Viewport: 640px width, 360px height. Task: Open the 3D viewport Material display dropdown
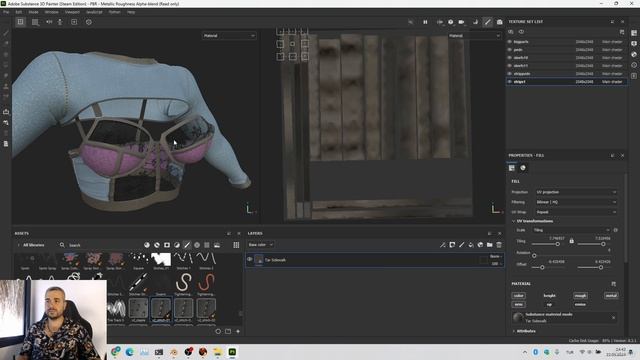[x=229, y=36]
